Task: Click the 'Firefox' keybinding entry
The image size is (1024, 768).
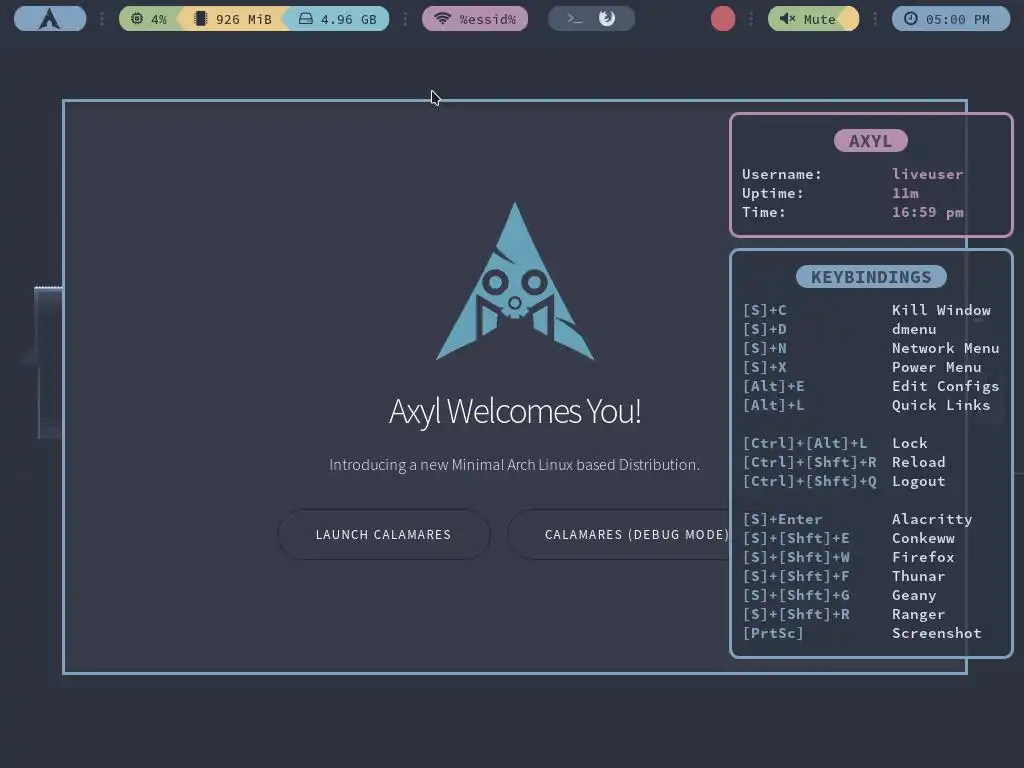Action: pyautogui.click(x=923, y=557)
